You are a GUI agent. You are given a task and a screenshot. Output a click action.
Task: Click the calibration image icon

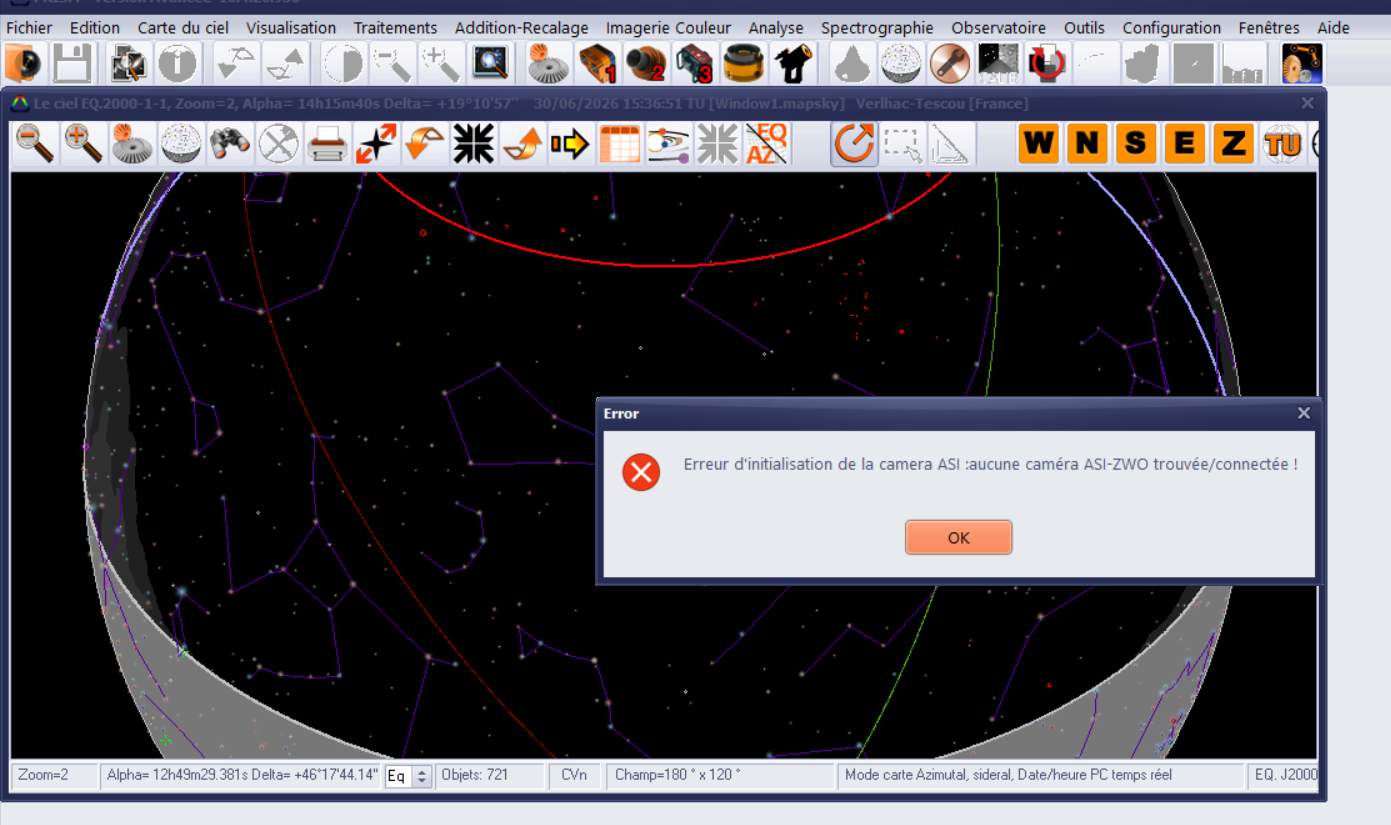(x=998, y=64)
